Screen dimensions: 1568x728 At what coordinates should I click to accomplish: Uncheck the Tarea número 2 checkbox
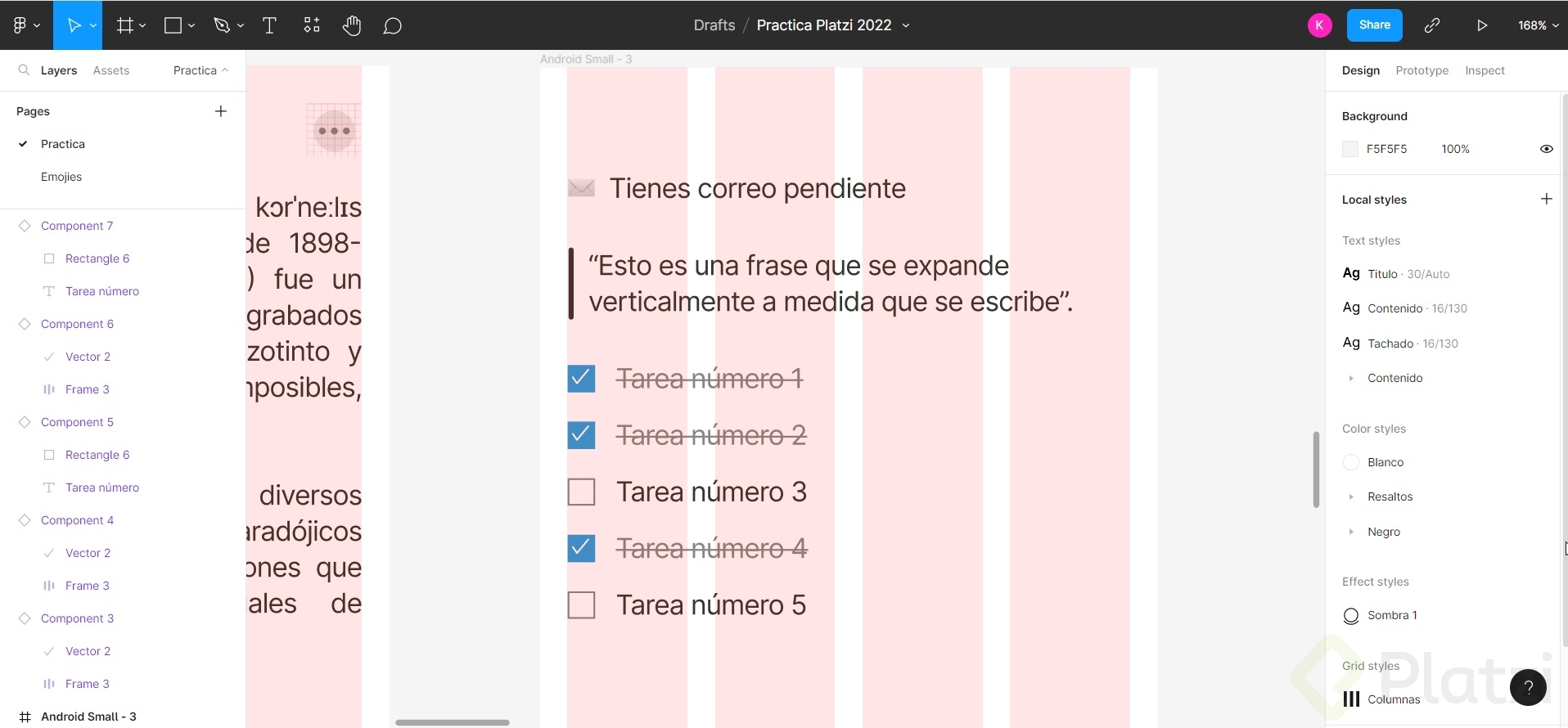coord(581,435)
